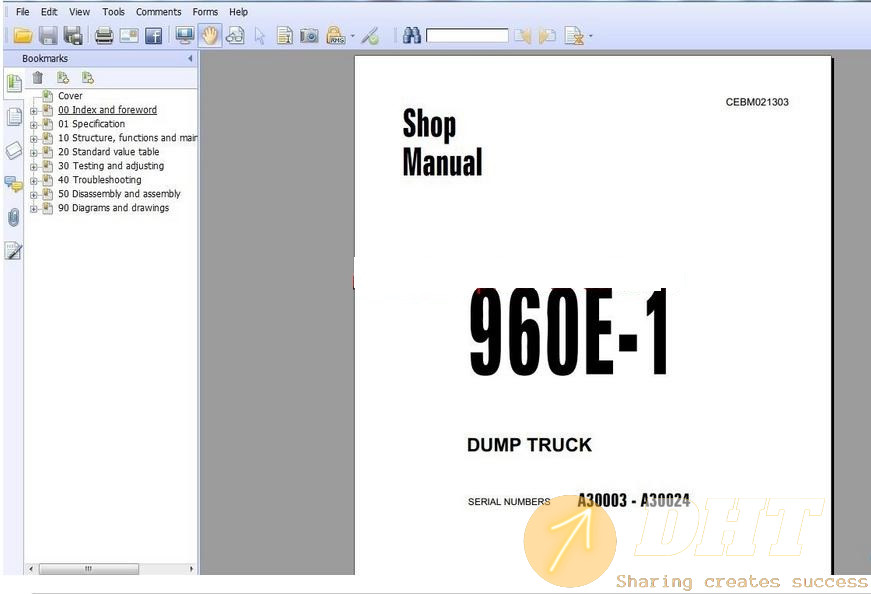Click the monitor screen icon in toolbar
The height and width of the screenshot is (594, 871).
184,36
